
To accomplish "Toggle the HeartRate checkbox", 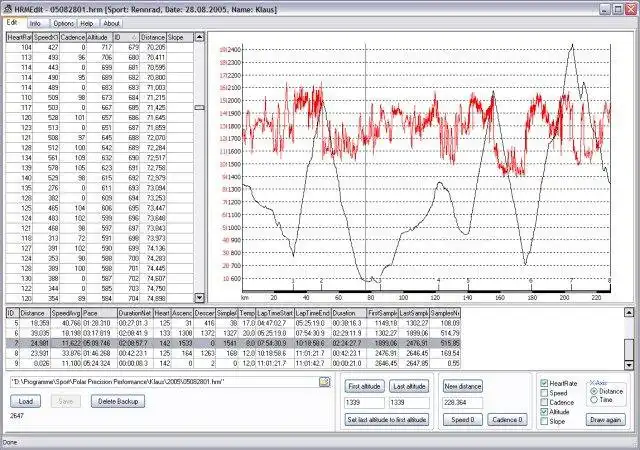I will pyautogui.click(x=544, y=383).
